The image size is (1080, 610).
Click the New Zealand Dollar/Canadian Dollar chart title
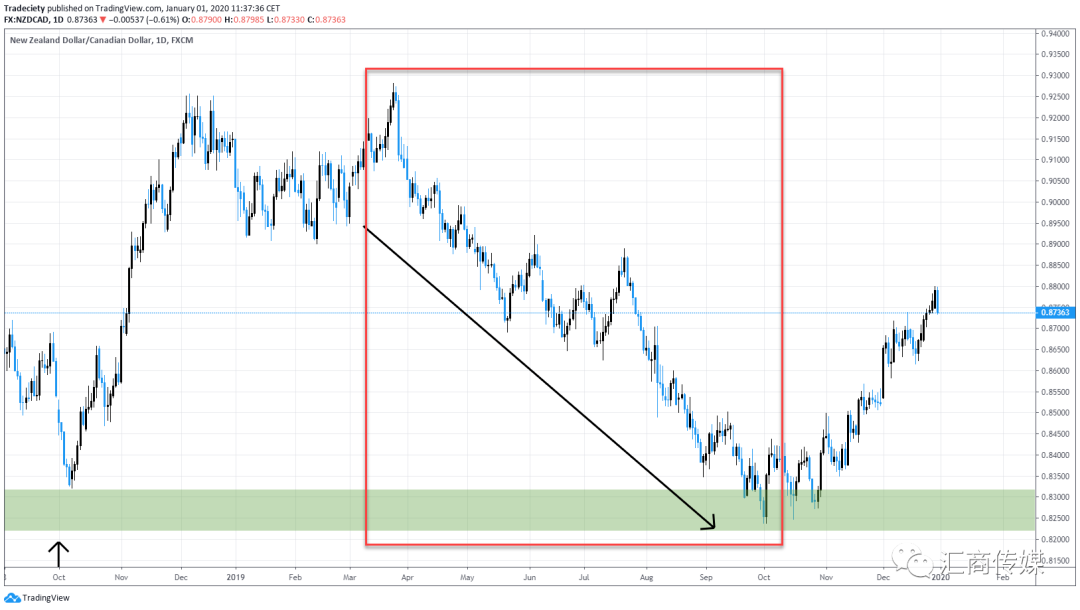[81, 40]
